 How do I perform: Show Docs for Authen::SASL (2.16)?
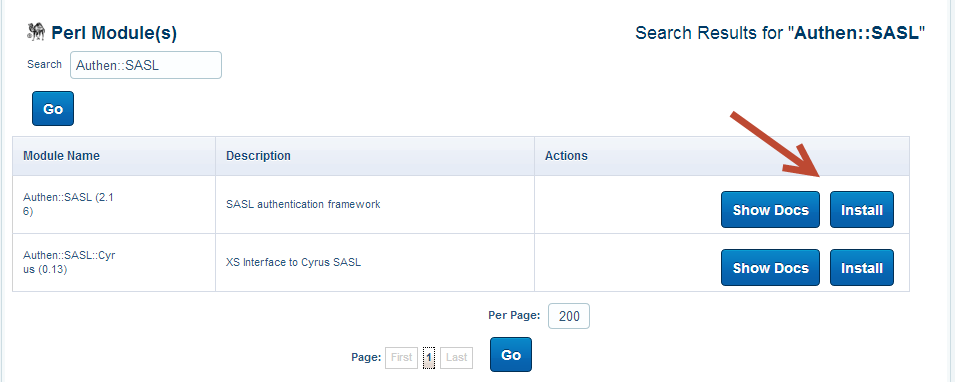pyautogui.click(x=770, y=210)
